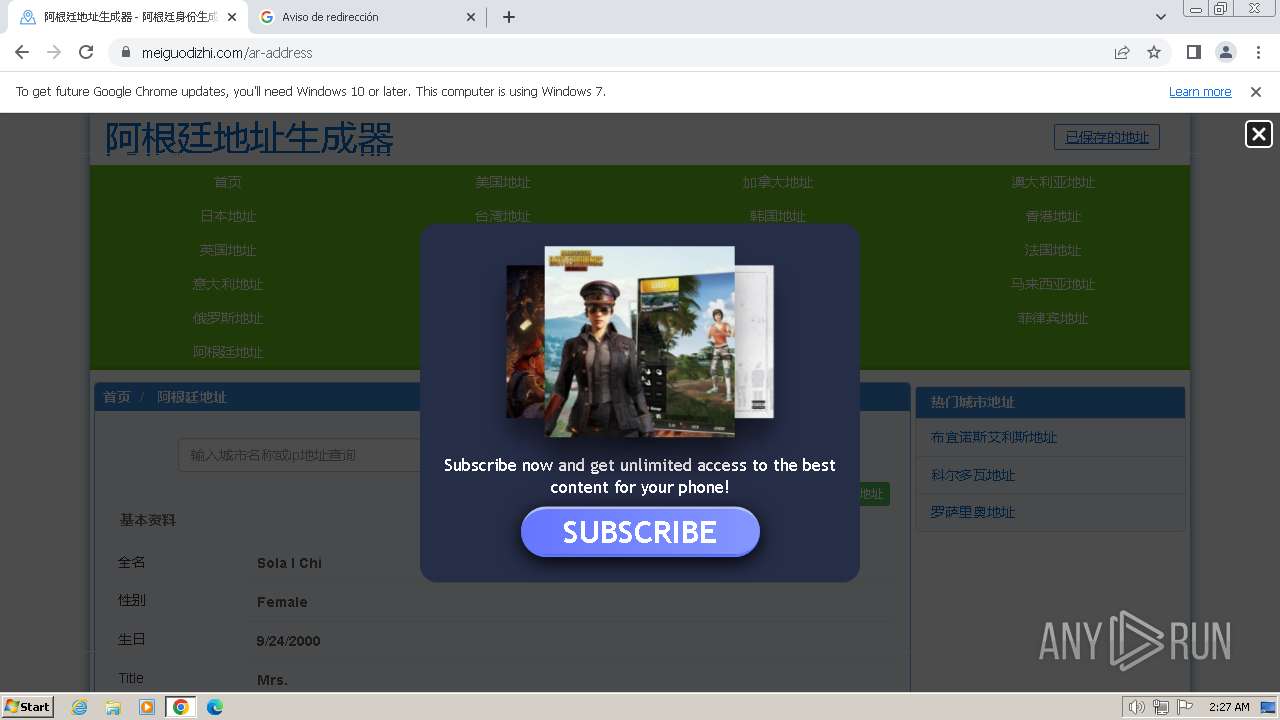Go to 首页 in the green nav menu
Viewport: 1280px width, 720px height.
coord(228,182)
